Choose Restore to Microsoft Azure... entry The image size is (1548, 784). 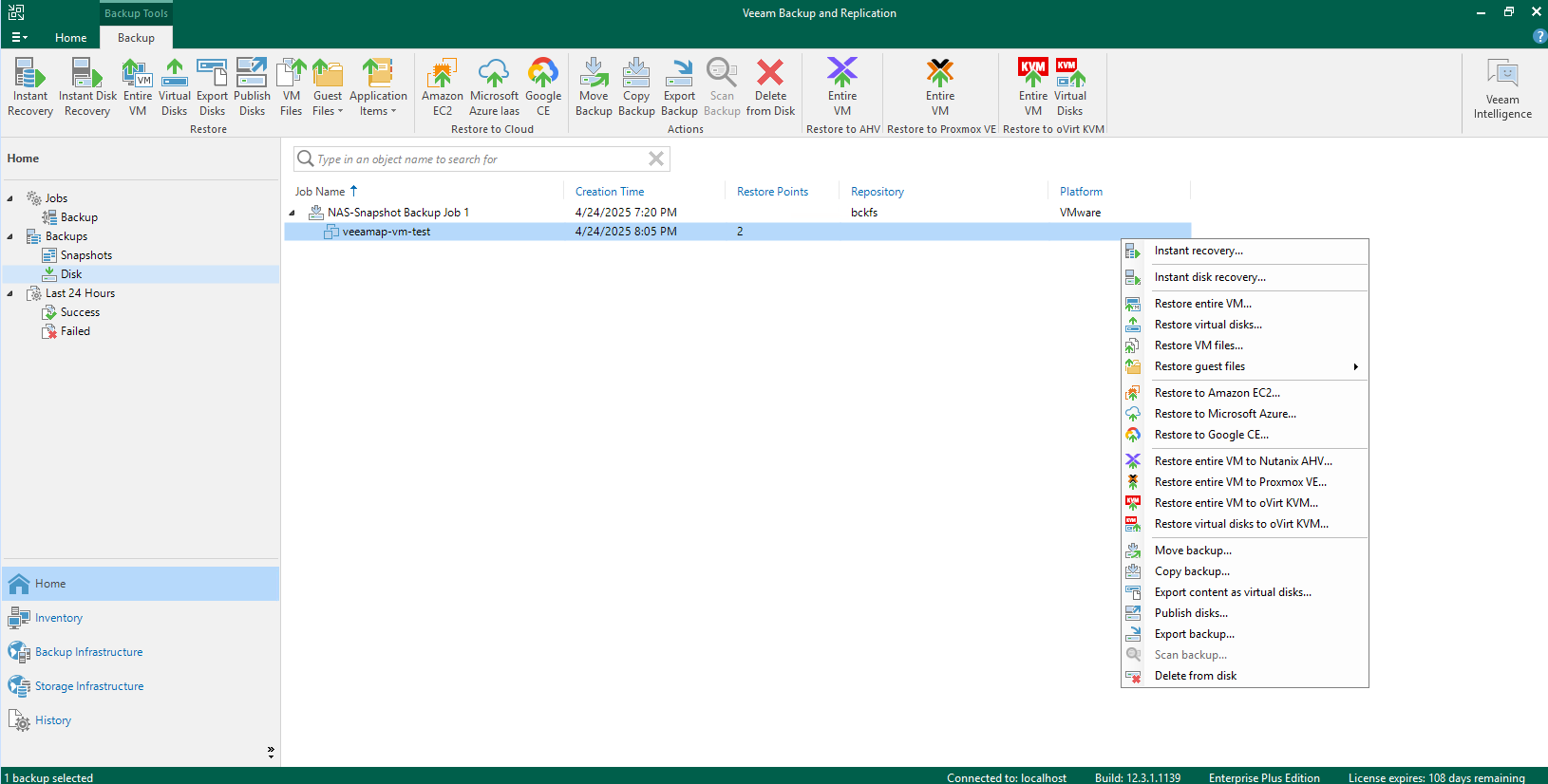coord(1245,414)
